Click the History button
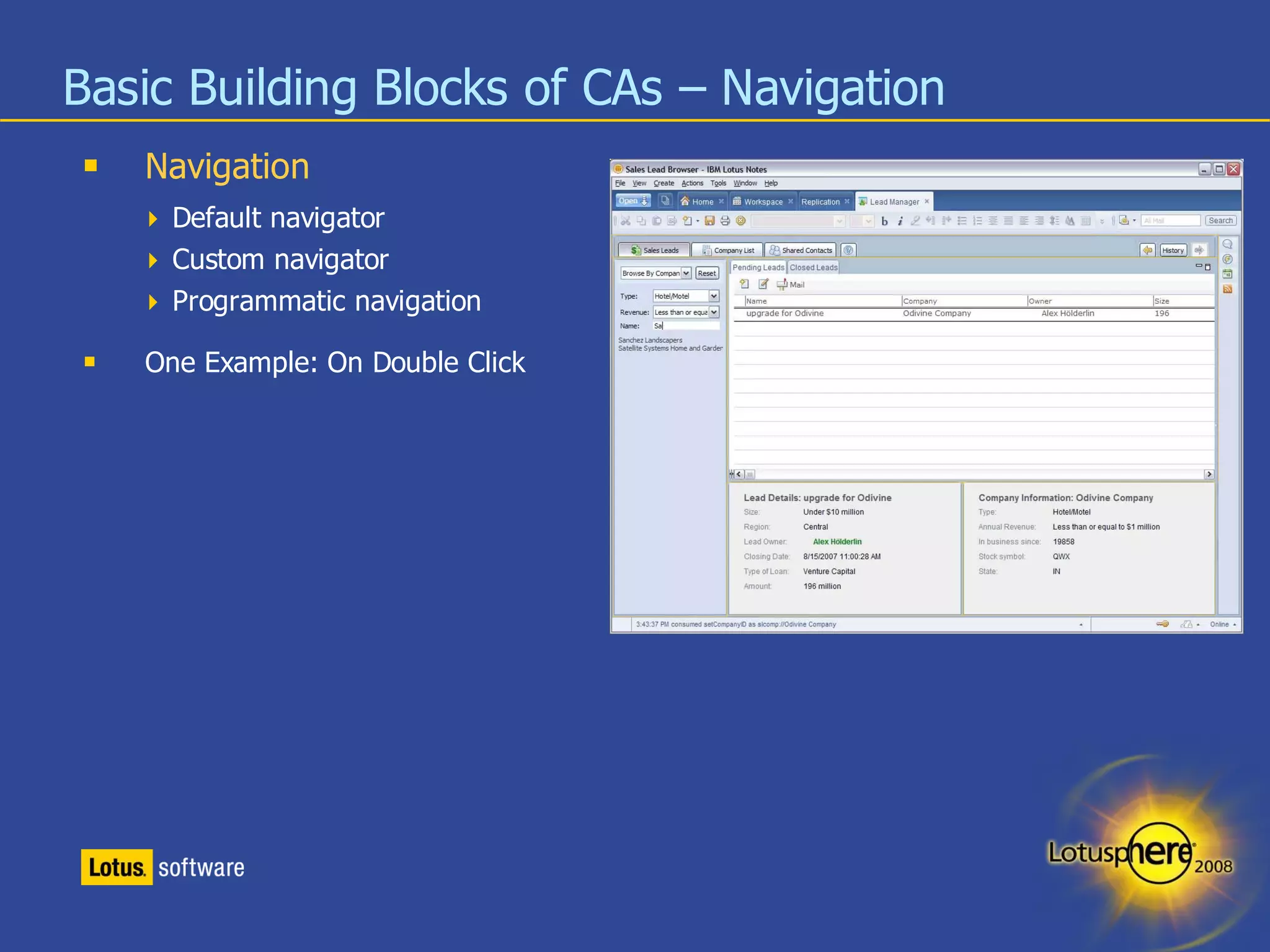The width and height of the screenshot is (1270, 952). (x=1173, y=250)
